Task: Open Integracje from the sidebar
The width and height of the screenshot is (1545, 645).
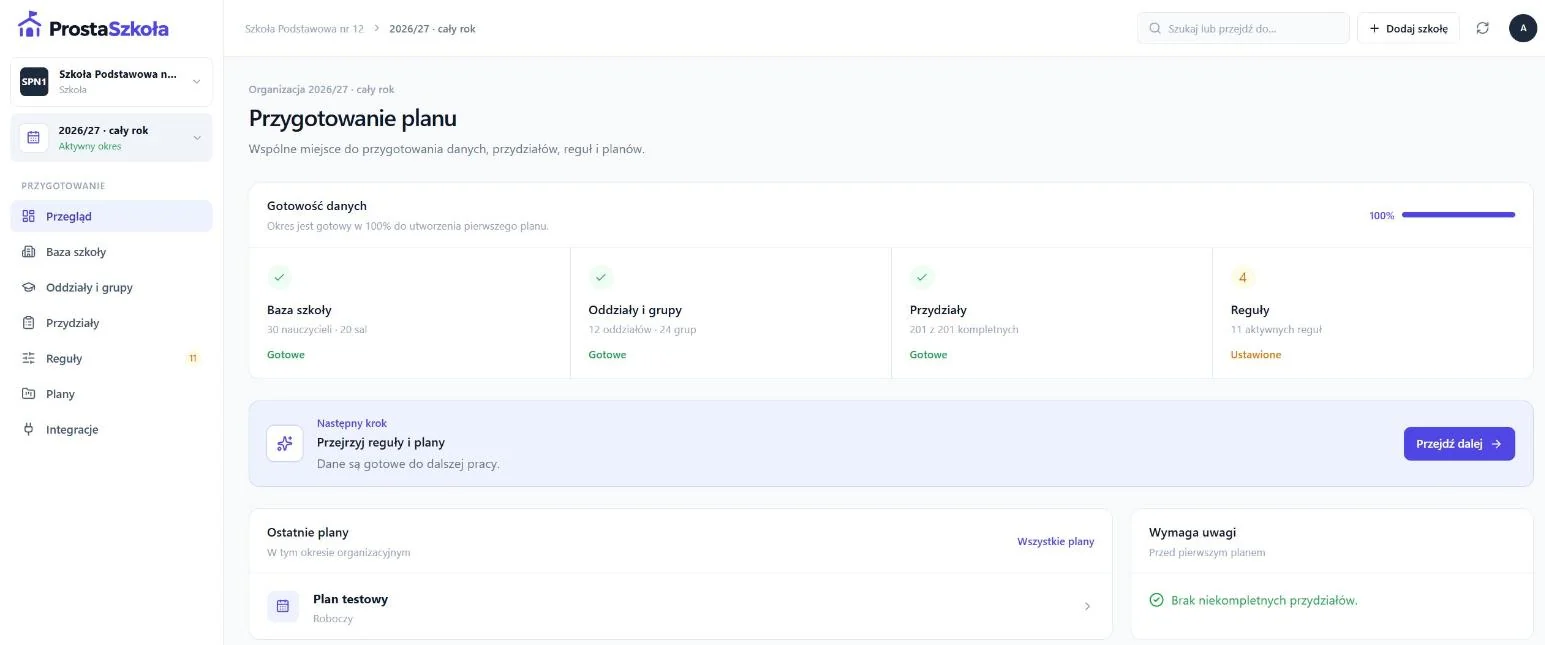Action: (112, 429)
